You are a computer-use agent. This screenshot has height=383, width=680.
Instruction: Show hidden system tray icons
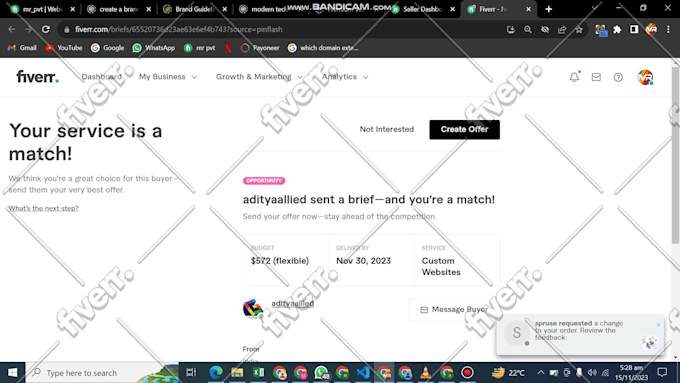coord(541,373)
